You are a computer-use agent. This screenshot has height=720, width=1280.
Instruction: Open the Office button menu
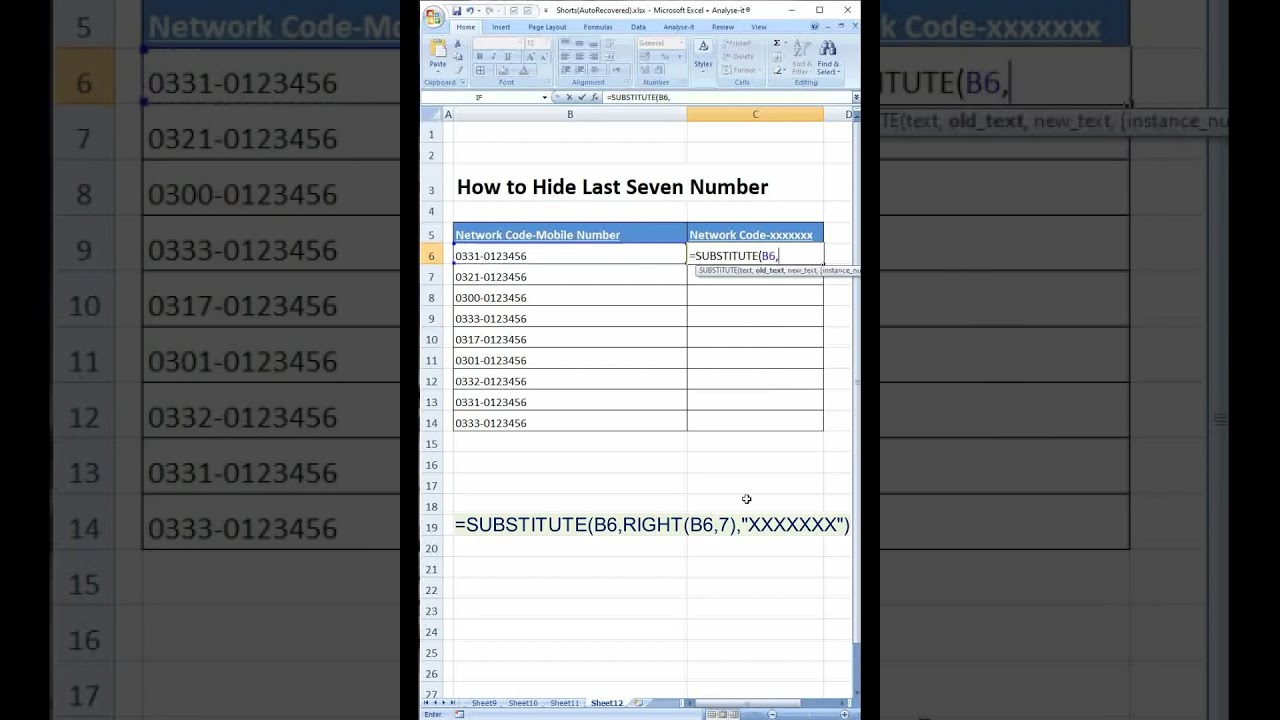433,16
